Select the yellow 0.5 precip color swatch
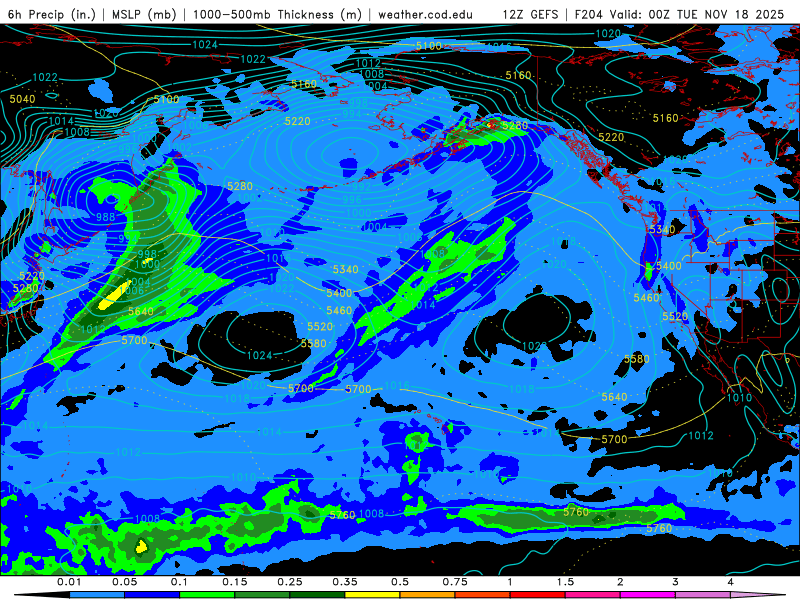This screenshot has width=800, height=600. click(x=372, y=595)
